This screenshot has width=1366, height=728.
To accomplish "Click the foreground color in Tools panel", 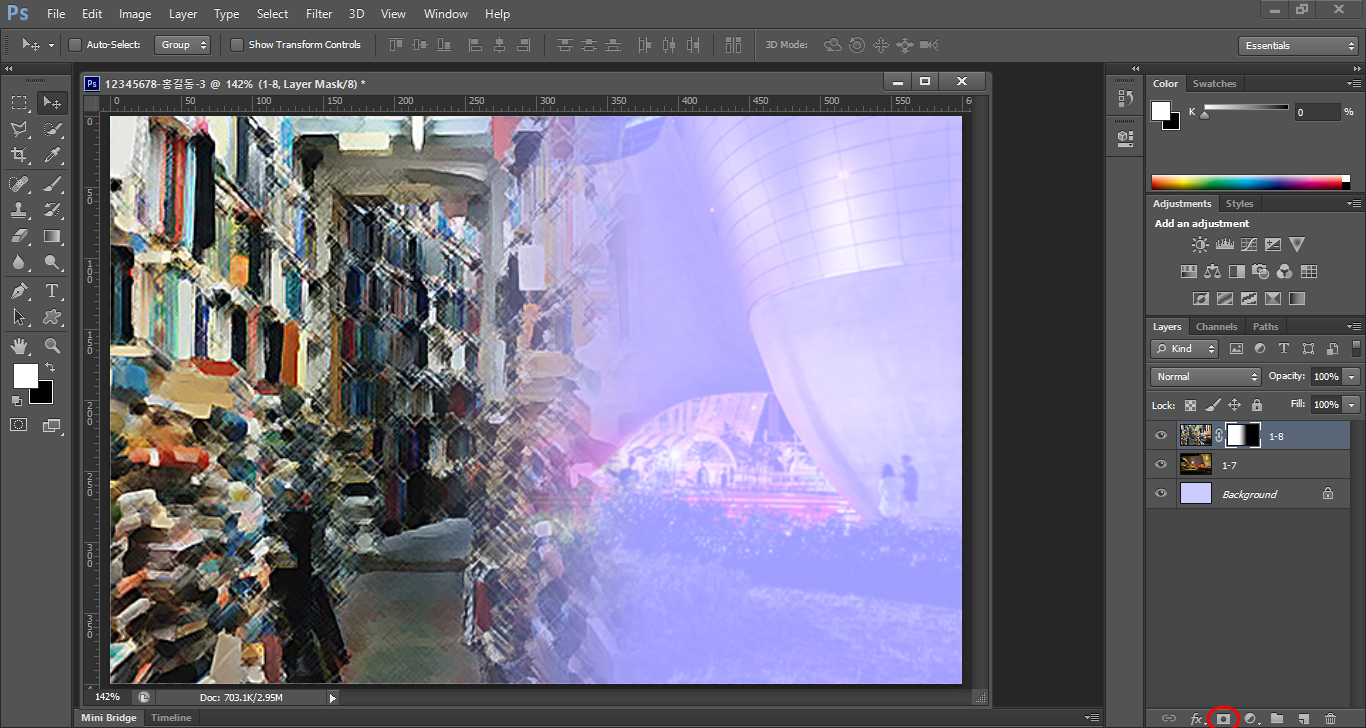I will pyautogui.click(x=25, y=376).
